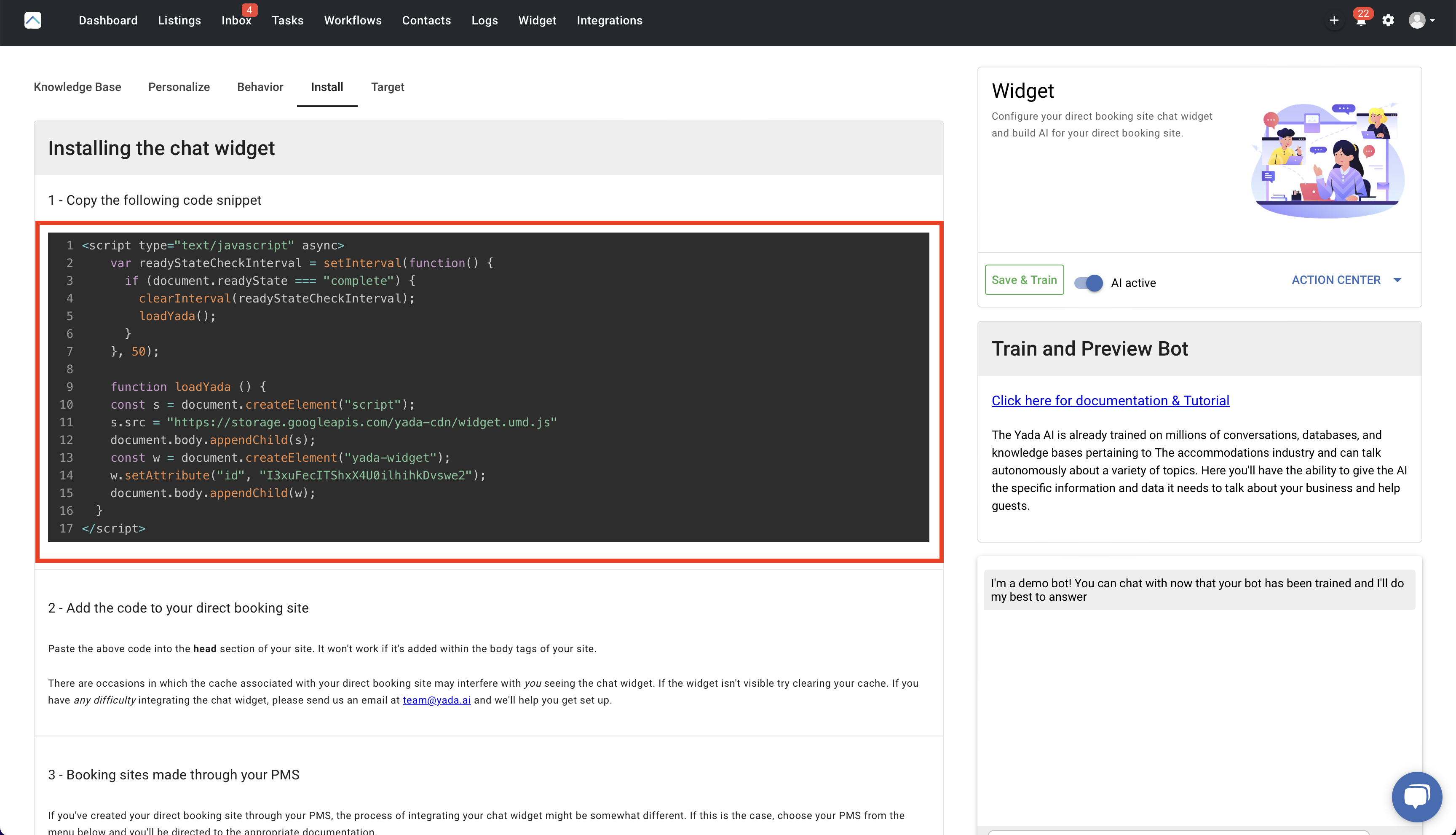Switch to the Knowledge Base tab
This screenshot has width=1456, height=835.
[78, 87]
